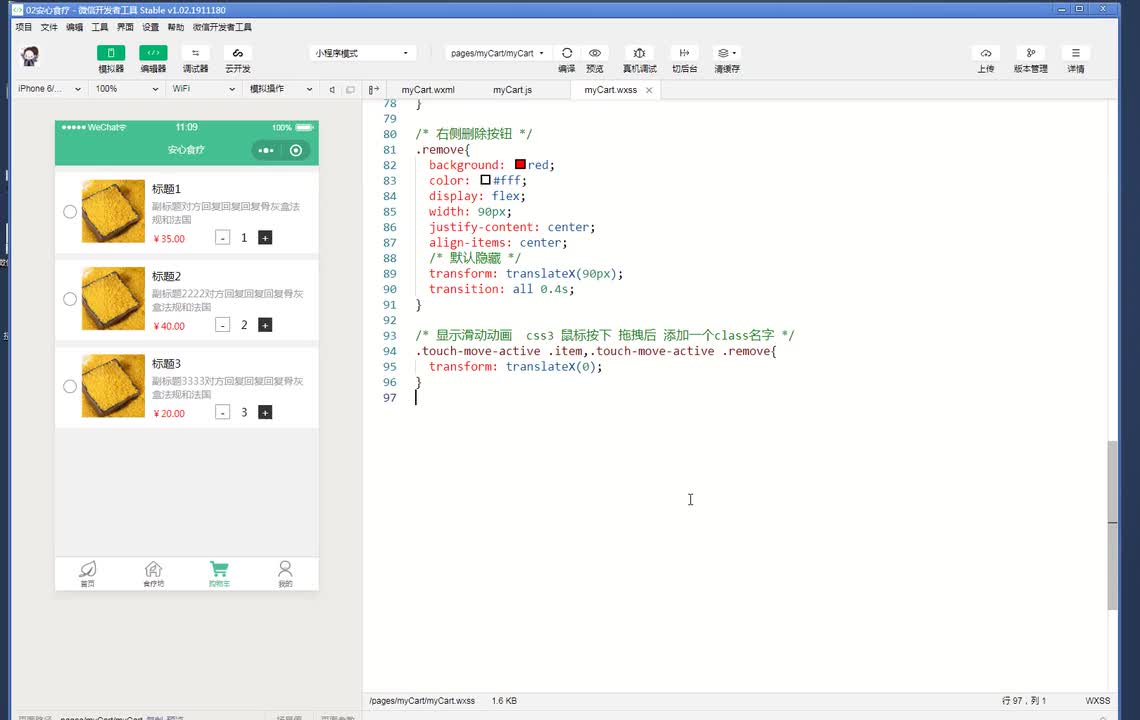Increase quantity of 标题1 item
This screenshot has height=720, width=1140.
click(x=265, y=238)
